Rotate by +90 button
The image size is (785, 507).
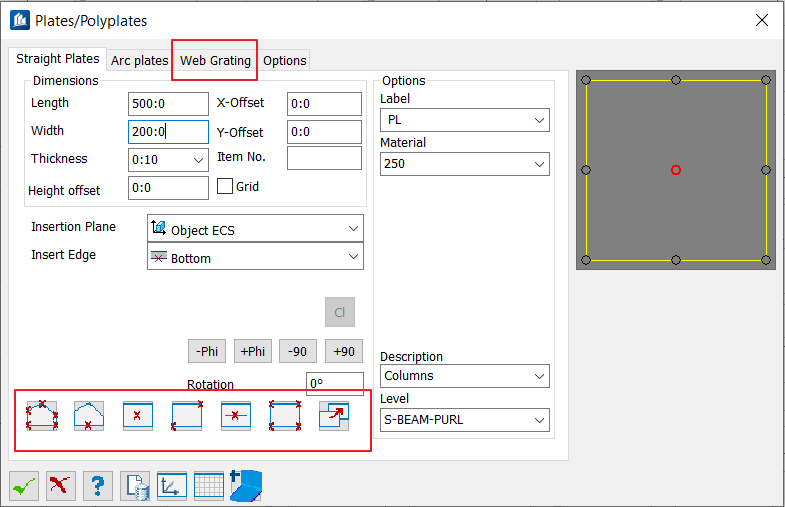pyautogui.click(x=344, y=351)
